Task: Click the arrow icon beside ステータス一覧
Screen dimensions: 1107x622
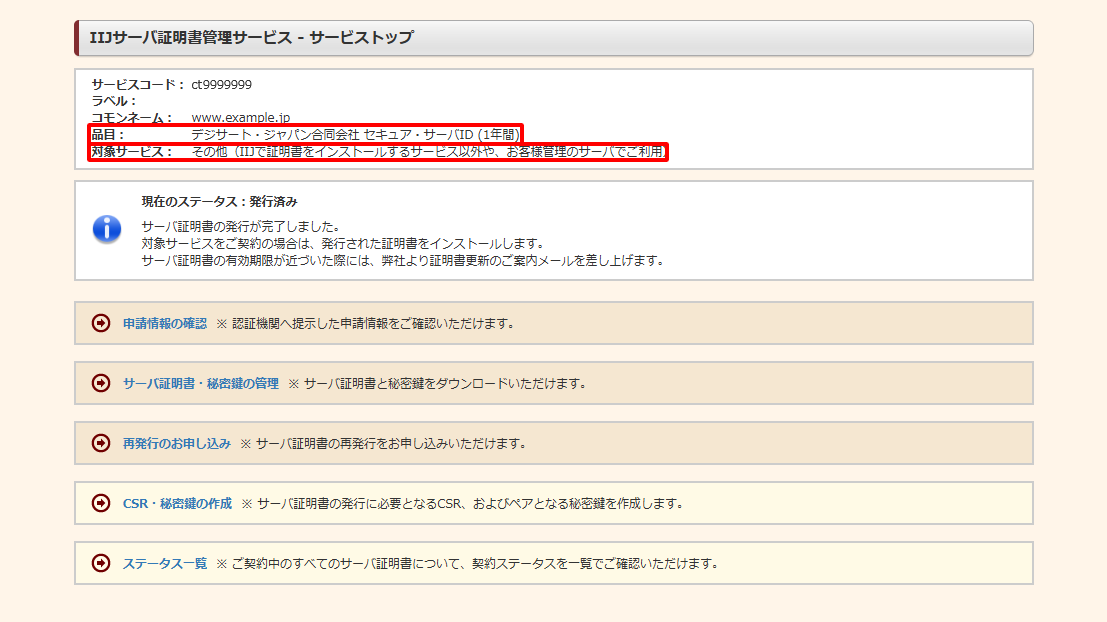Action: pos(101,563)
